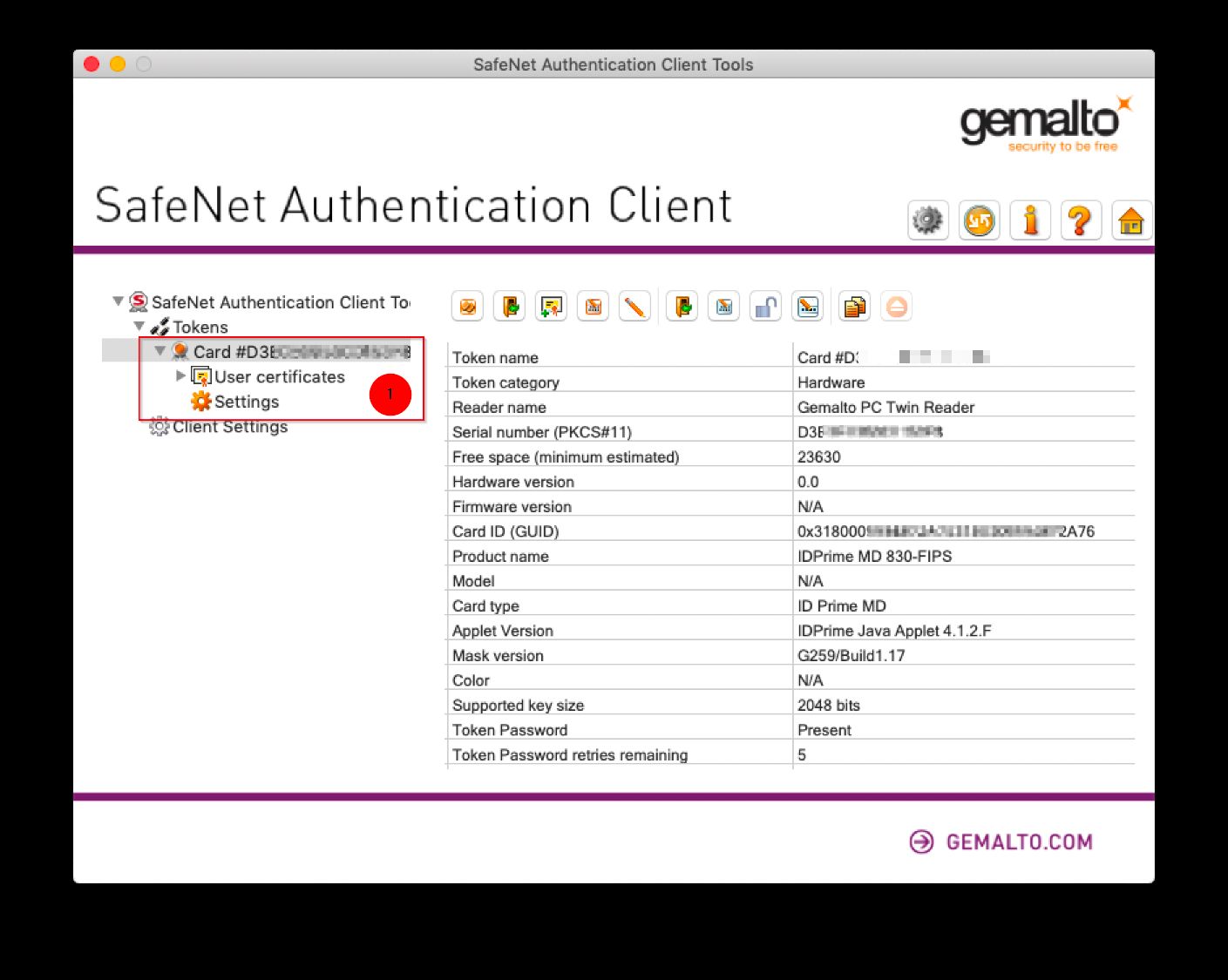Viewport: 1228px width, 980px height.
Task: Click the 'Serial number (PKCS#11)' label
Action: (x=541, y=432)
